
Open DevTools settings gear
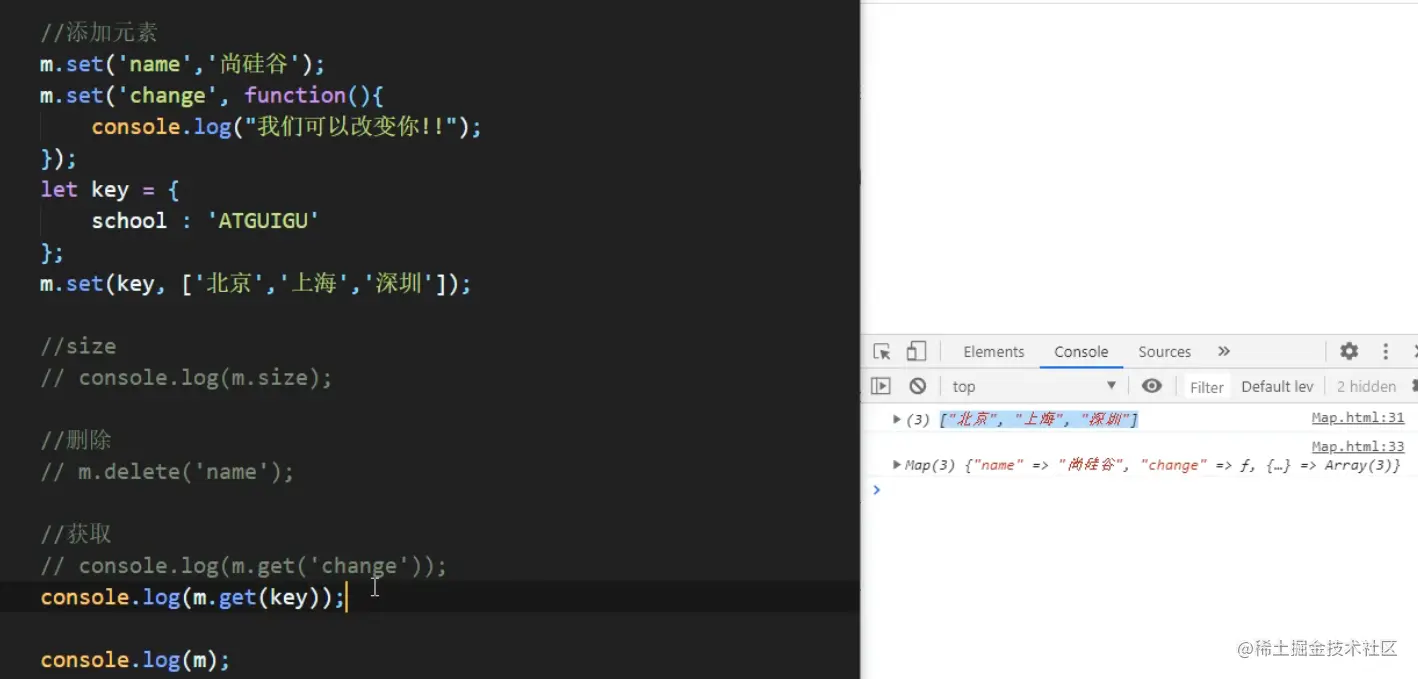pyautogui.click(x=1349, y=351)
